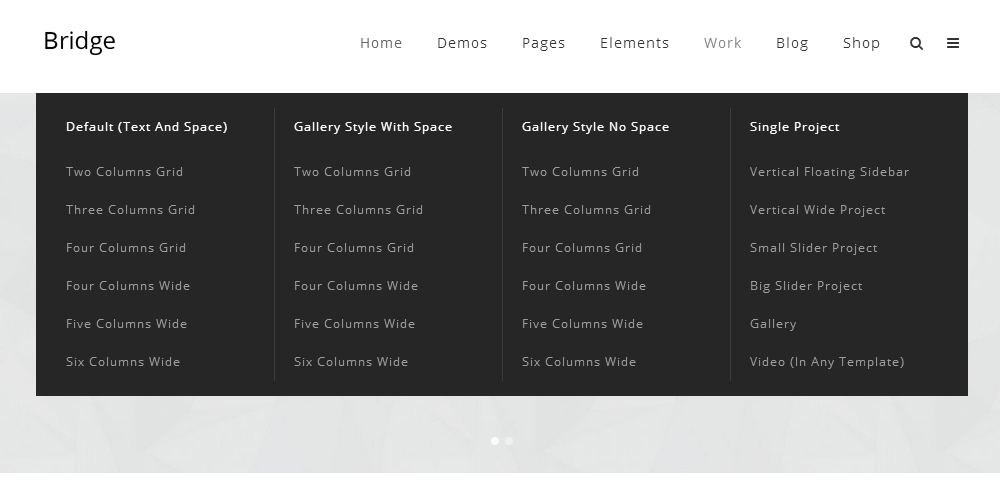Open the search magnifier icon

[916, 43]
